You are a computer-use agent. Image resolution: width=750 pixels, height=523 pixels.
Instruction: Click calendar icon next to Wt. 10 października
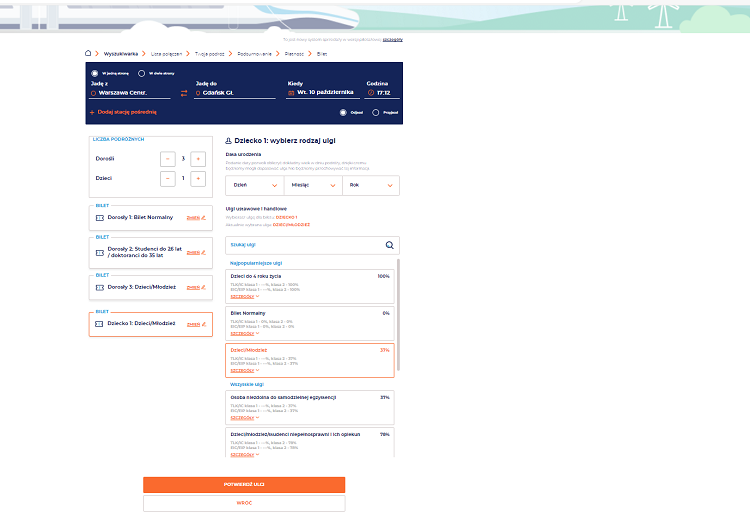(290, 93)
